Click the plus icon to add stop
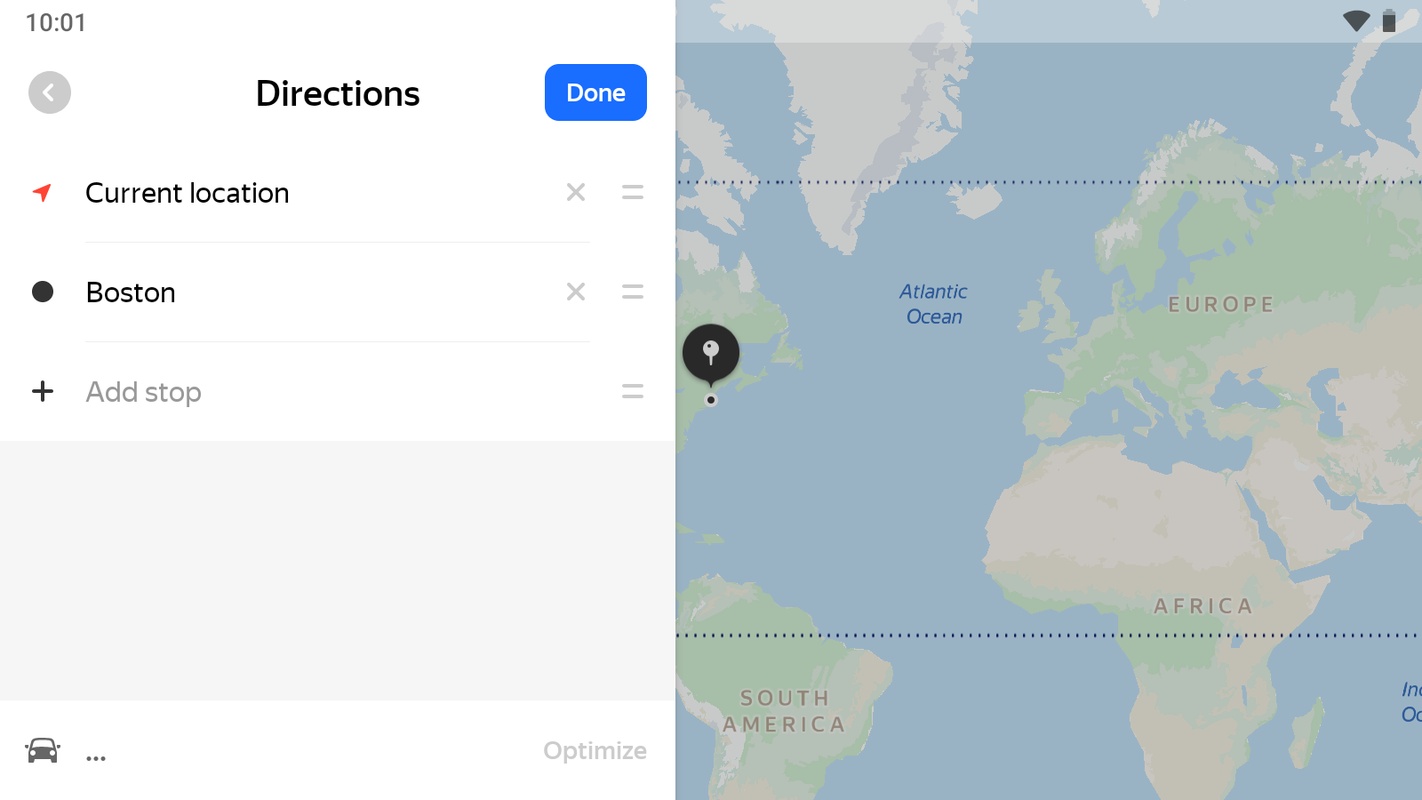Image resolution: width=1422 pixels, height=800 pixels. (x=42, y=391)
